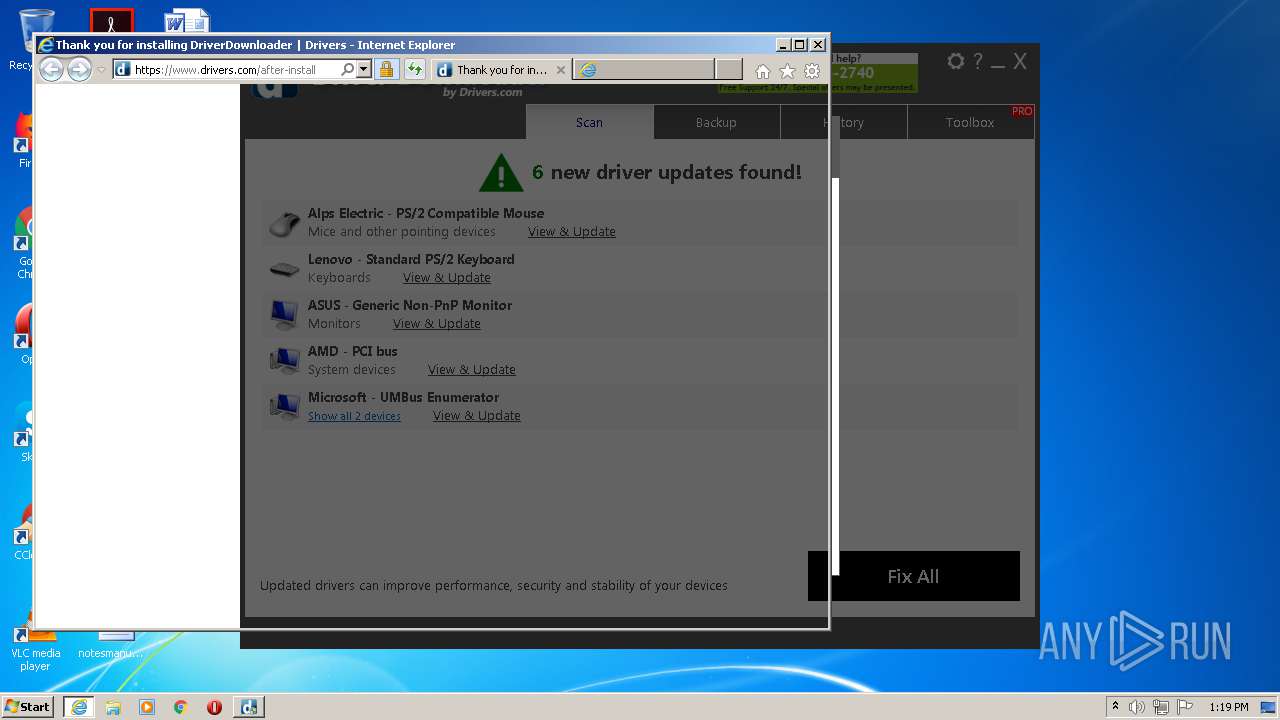Click the green warning triangle icon
The width and height of the screenshot is (1280, 720).
pyautogui.click(x=501, y=172)
